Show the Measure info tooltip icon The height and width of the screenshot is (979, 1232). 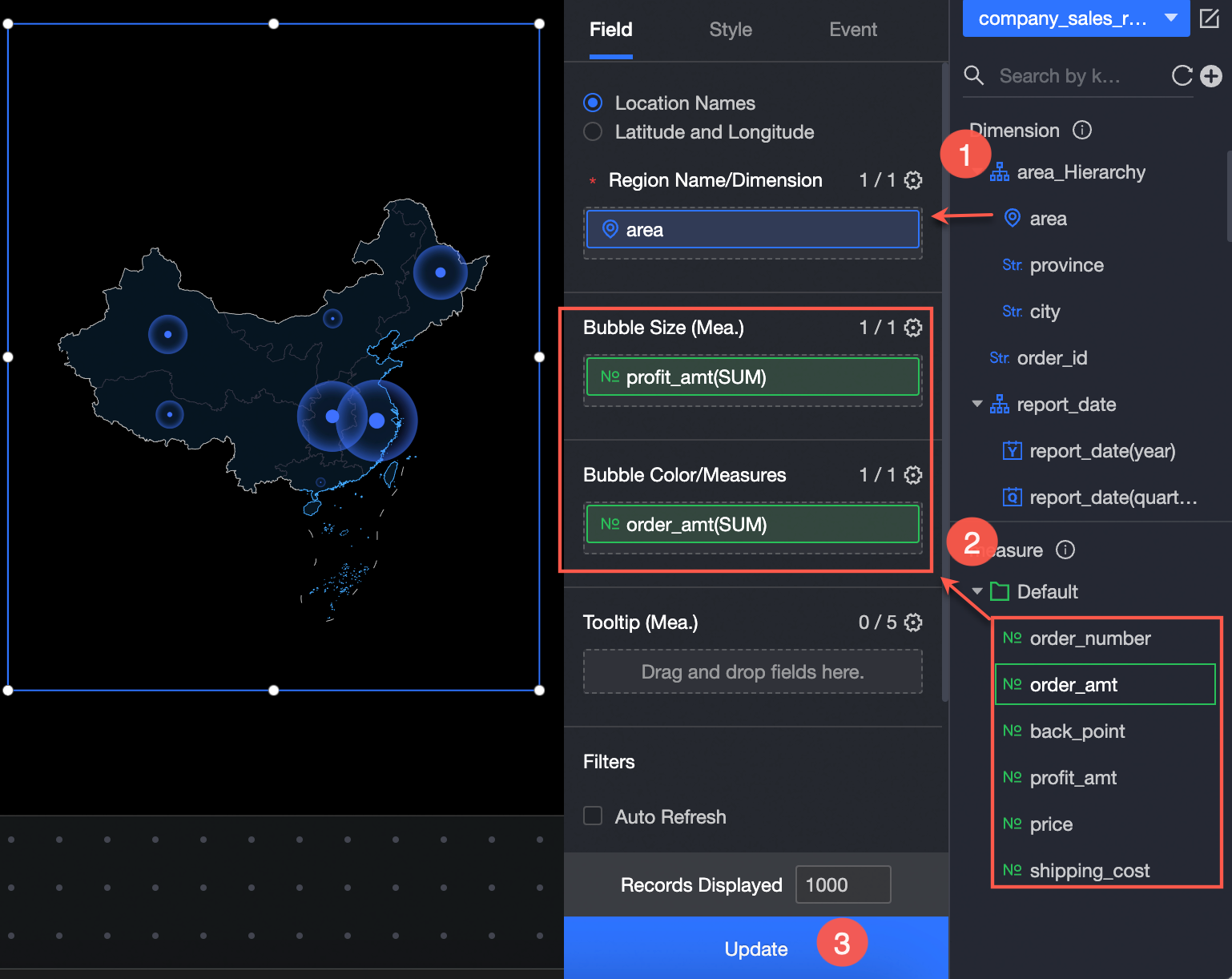(x=1065, y=550)
